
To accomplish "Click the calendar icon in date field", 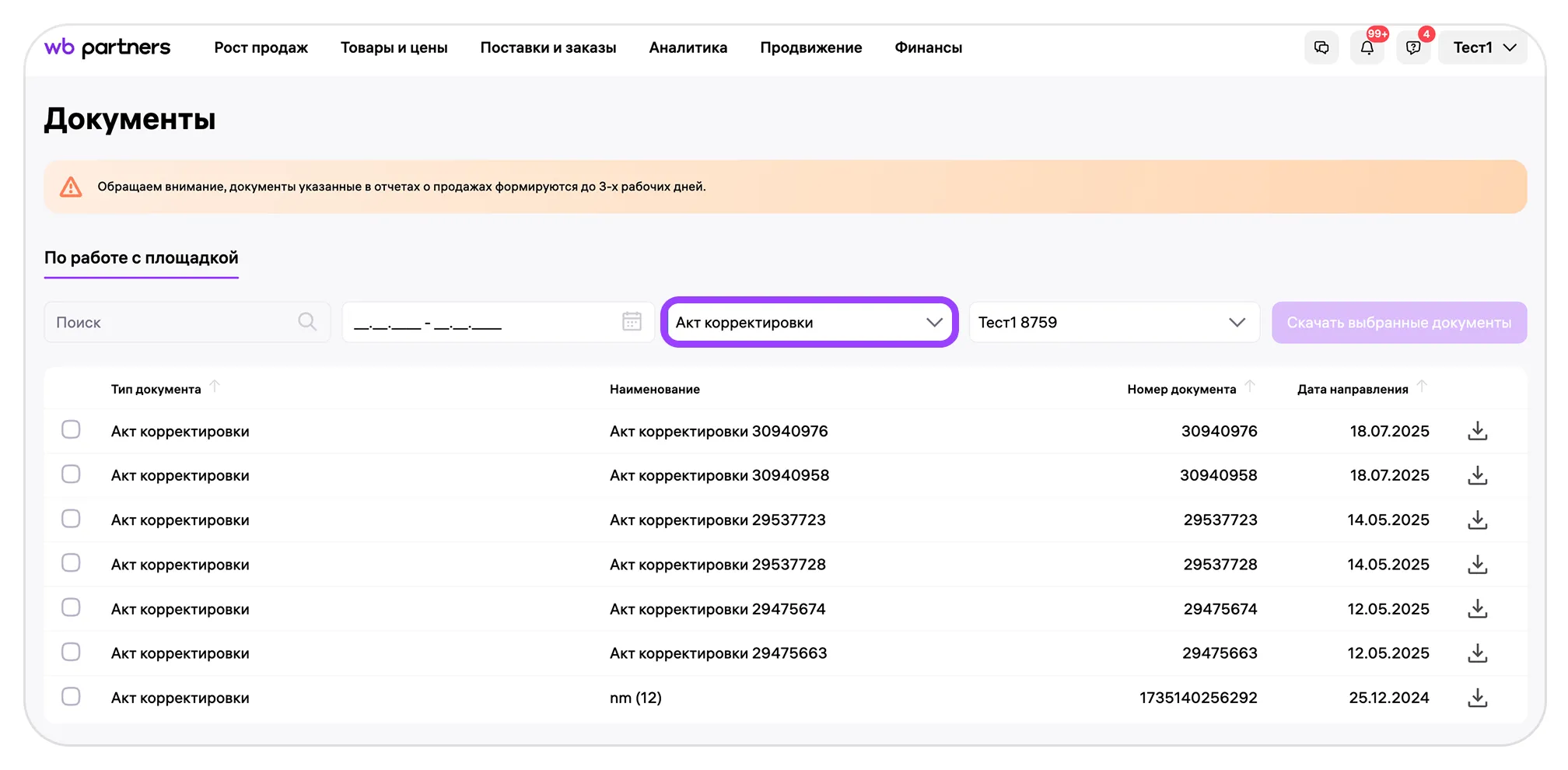I will [632, 321].
